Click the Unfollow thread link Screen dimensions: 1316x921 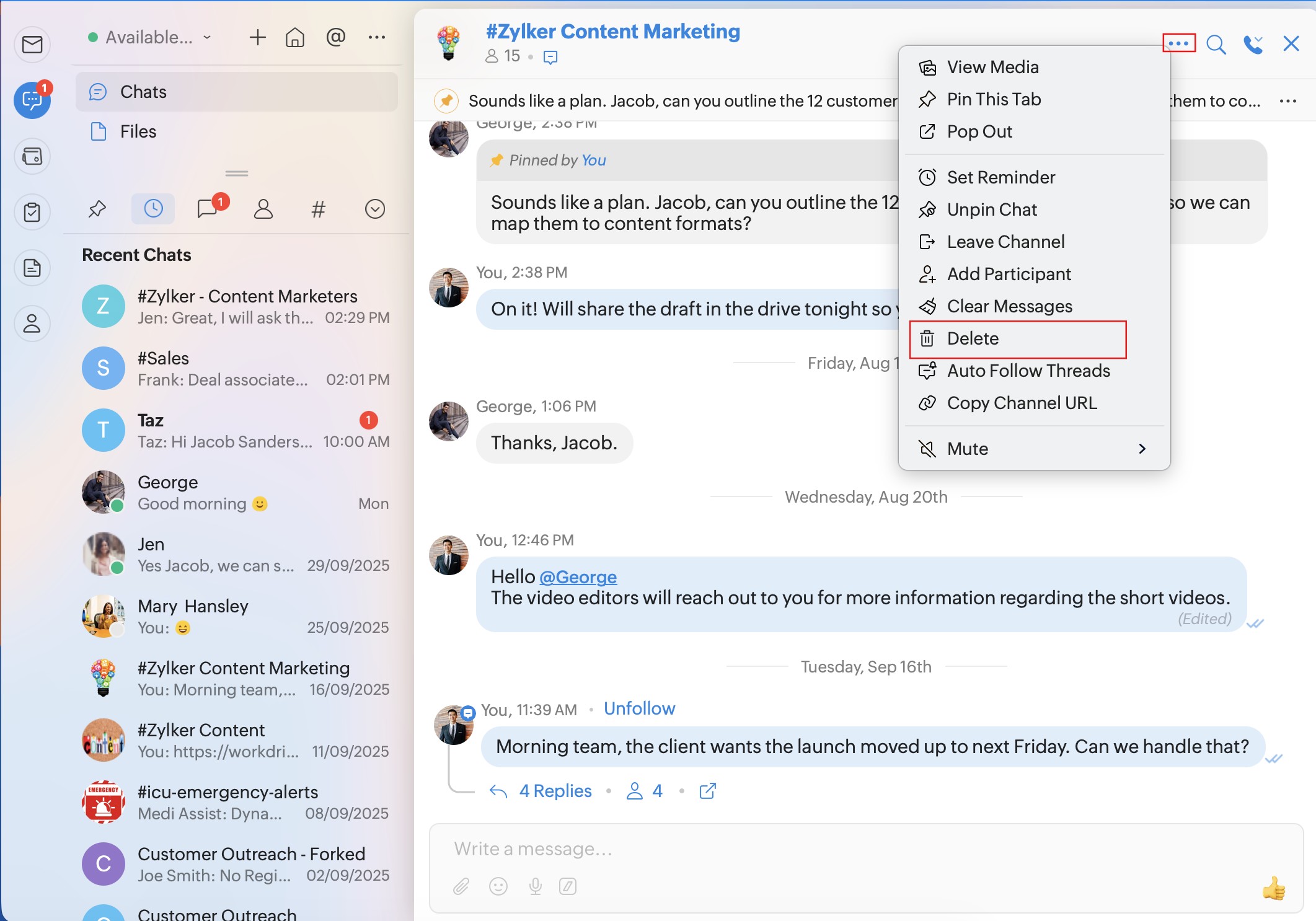point(639,708)
